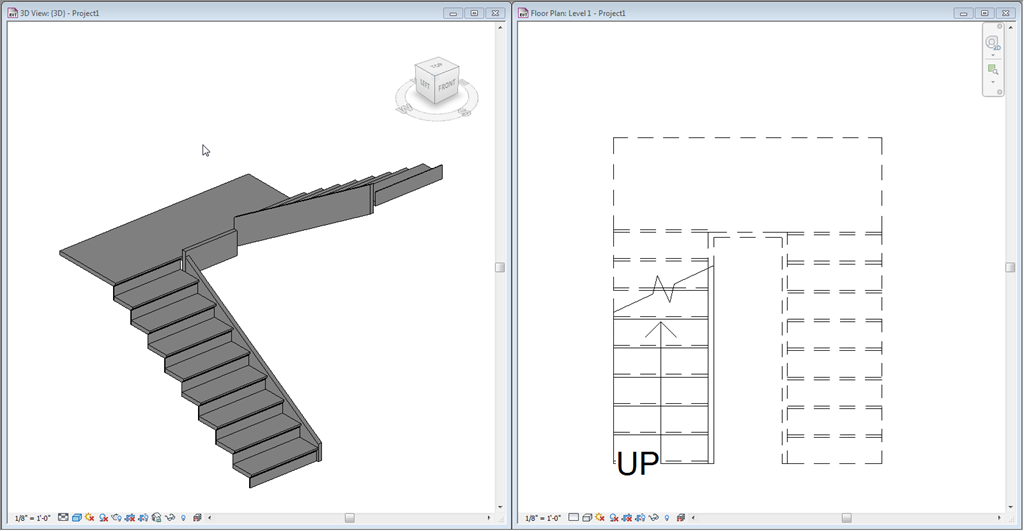
Task: Open Visual Style in 3D View control bar
Action: click(x=76, y=517)
